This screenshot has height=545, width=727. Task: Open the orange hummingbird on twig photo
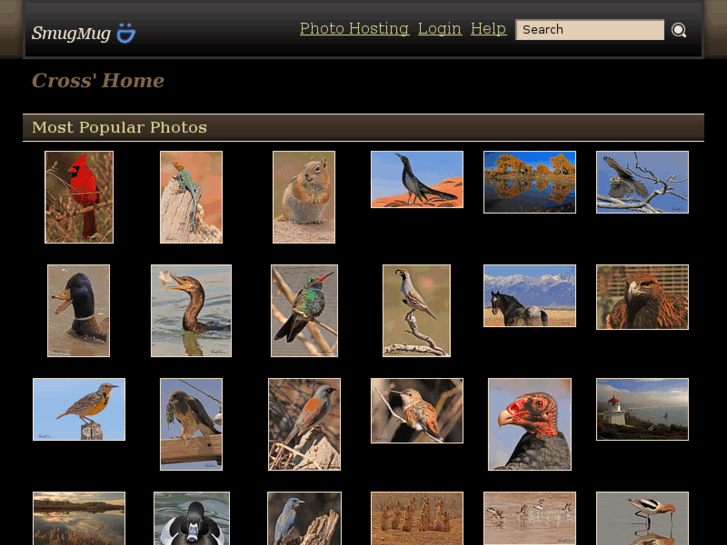tap(417, 411)
